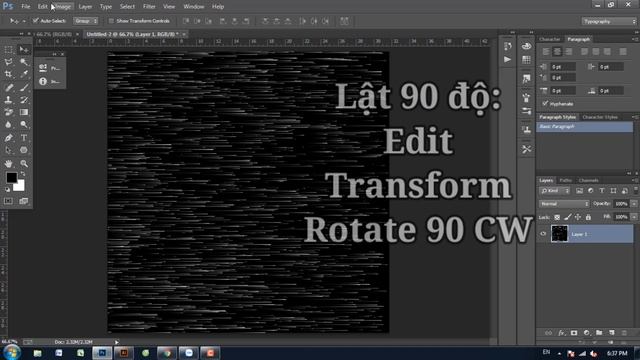The width and height of the screenshot is (640, 360).
Task: Select the Blur tool
Action: (x=8, y=124)
